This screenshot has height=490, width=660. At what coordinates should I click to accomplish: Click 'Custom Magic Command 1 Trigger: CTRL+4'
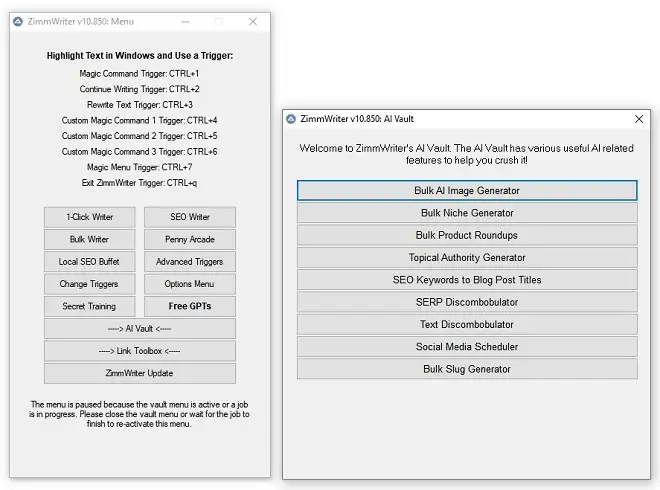coord(139,120)
